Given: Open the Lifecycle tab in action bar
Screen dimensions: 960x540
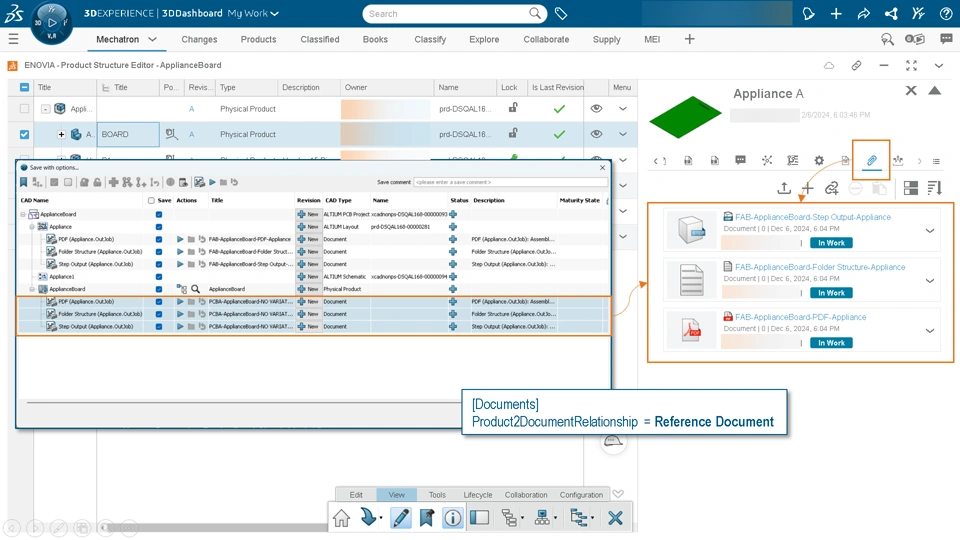Looking at the screenshot, I should click(478, 495).
